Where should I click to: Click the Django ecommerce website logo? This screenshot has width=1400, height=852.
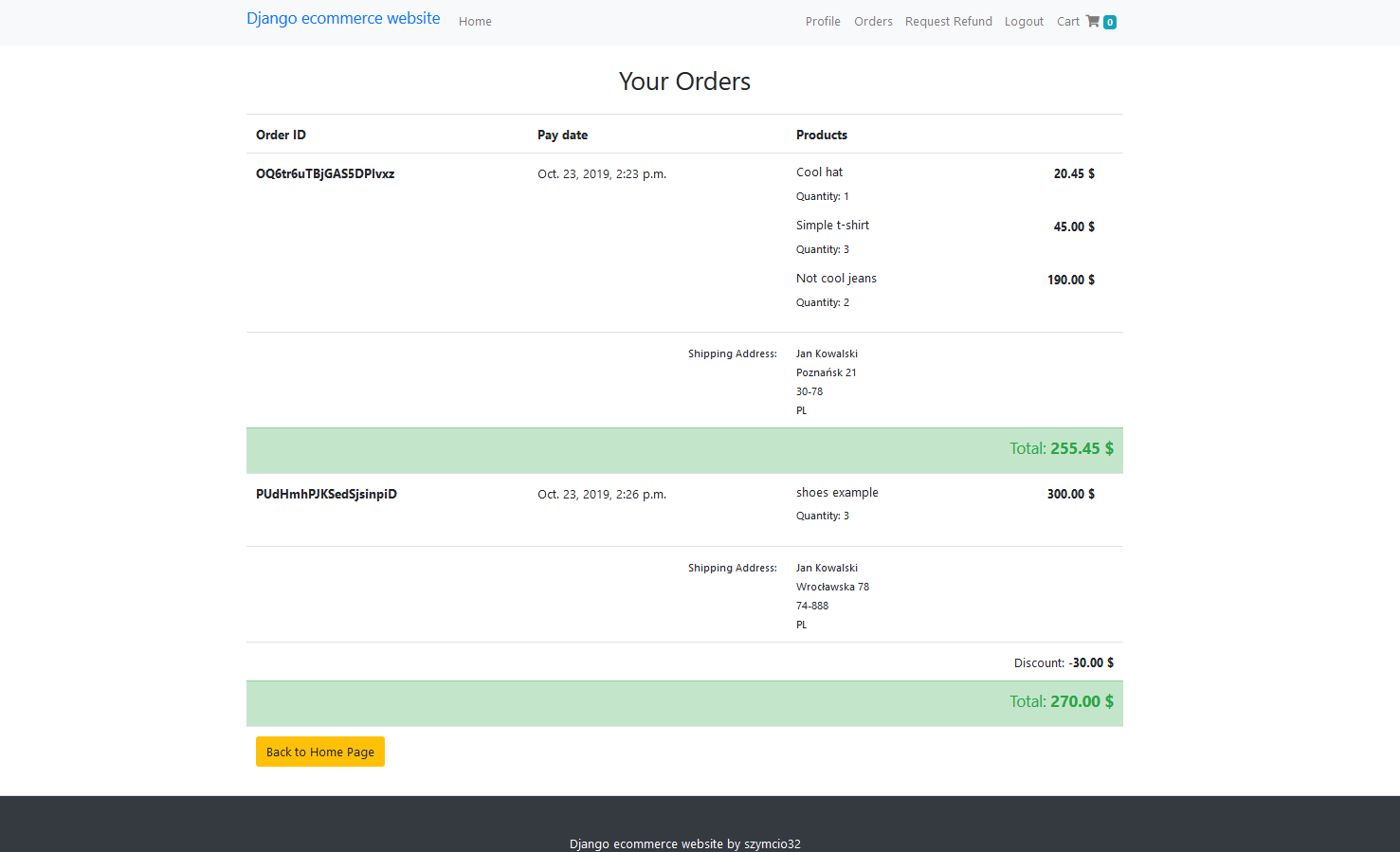click(343, 18)
